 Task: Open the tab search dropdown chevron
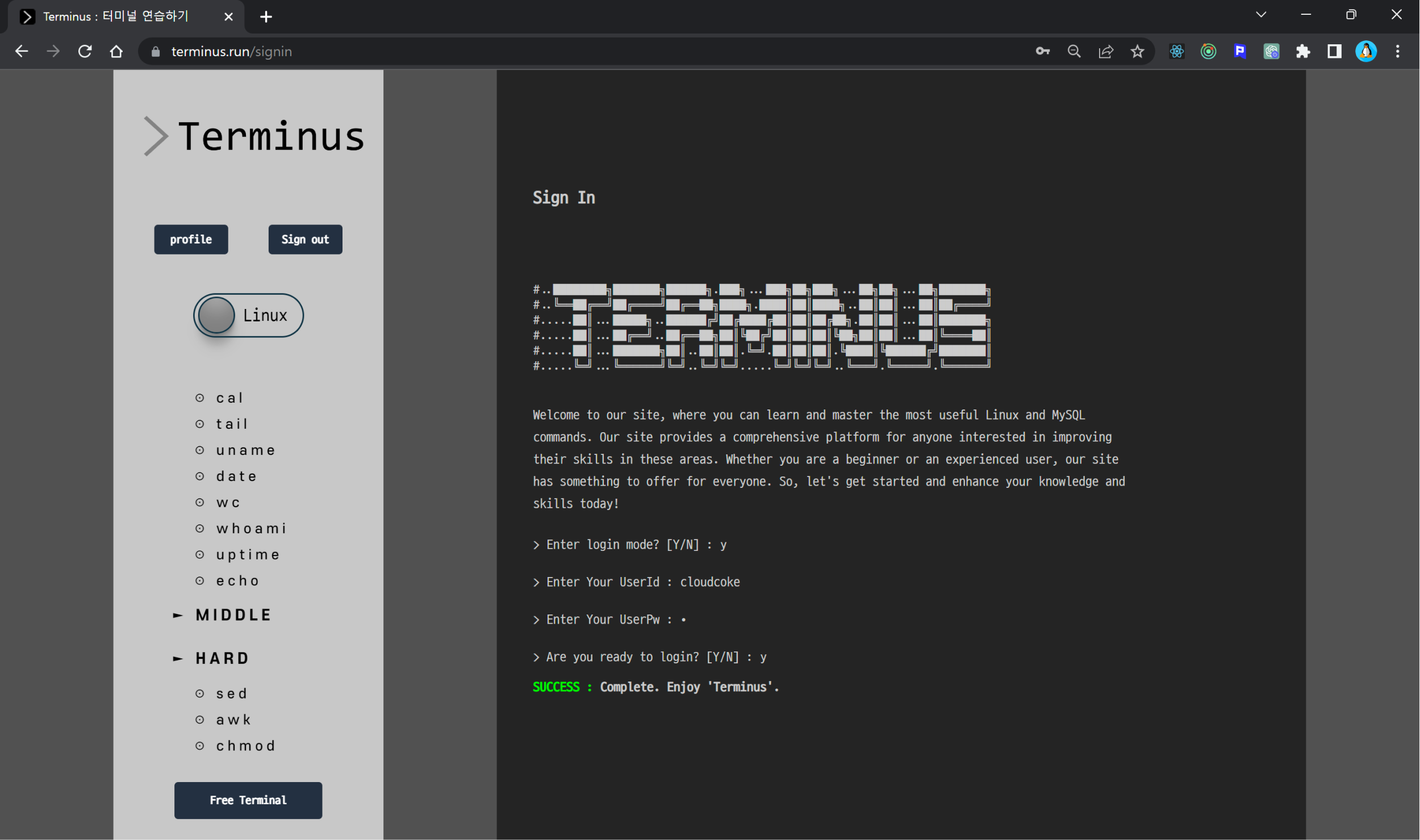click(x=1261, y=15)
